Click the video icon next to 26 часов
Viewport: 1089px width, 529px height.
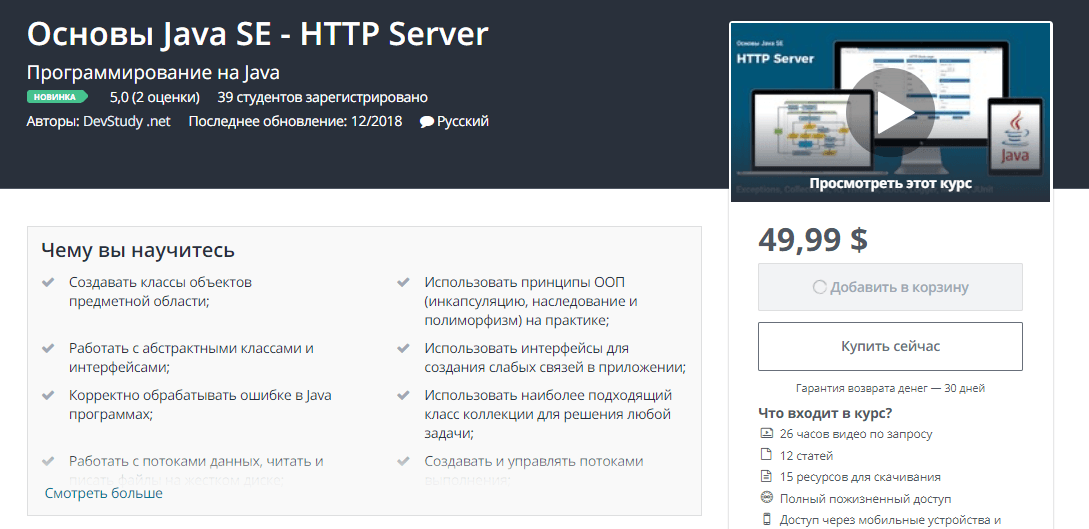[x=767, y=434]
